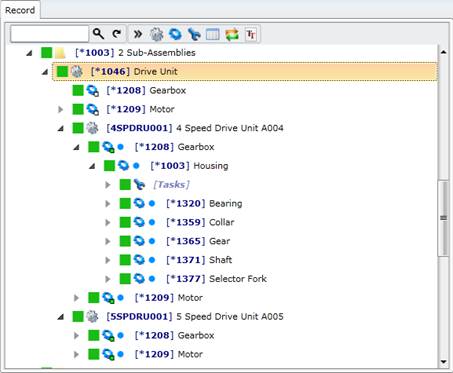Click the blue dot beside Bearing
Screen dimensions: 453x373
click(152, 203)
